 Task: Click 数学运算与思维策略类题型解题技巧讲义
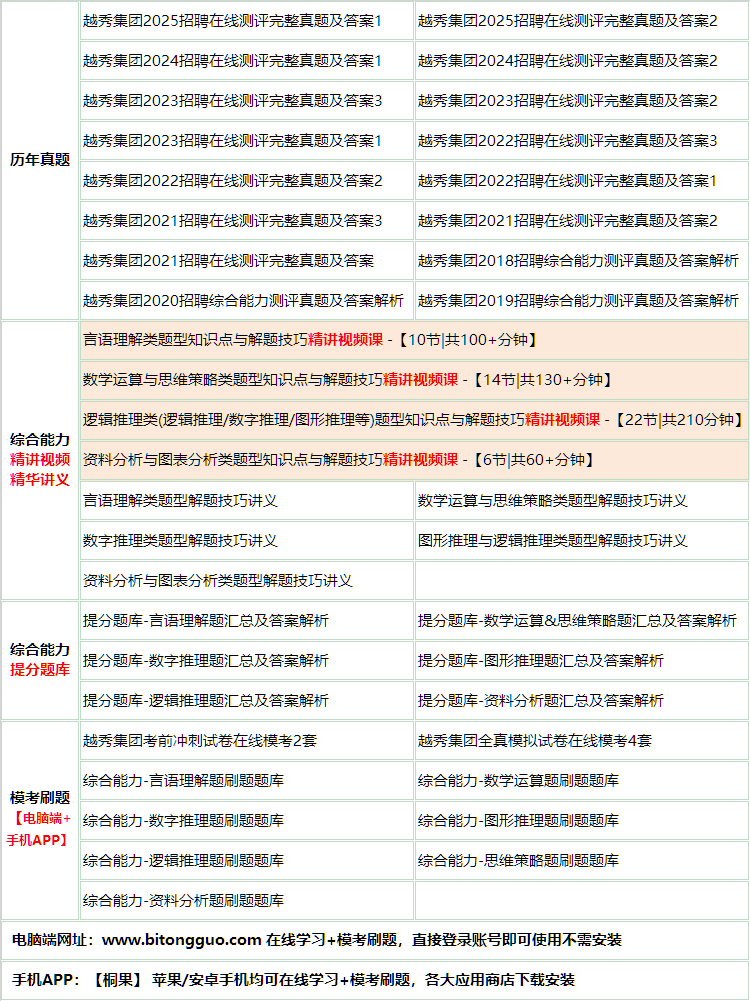[553, 500]
